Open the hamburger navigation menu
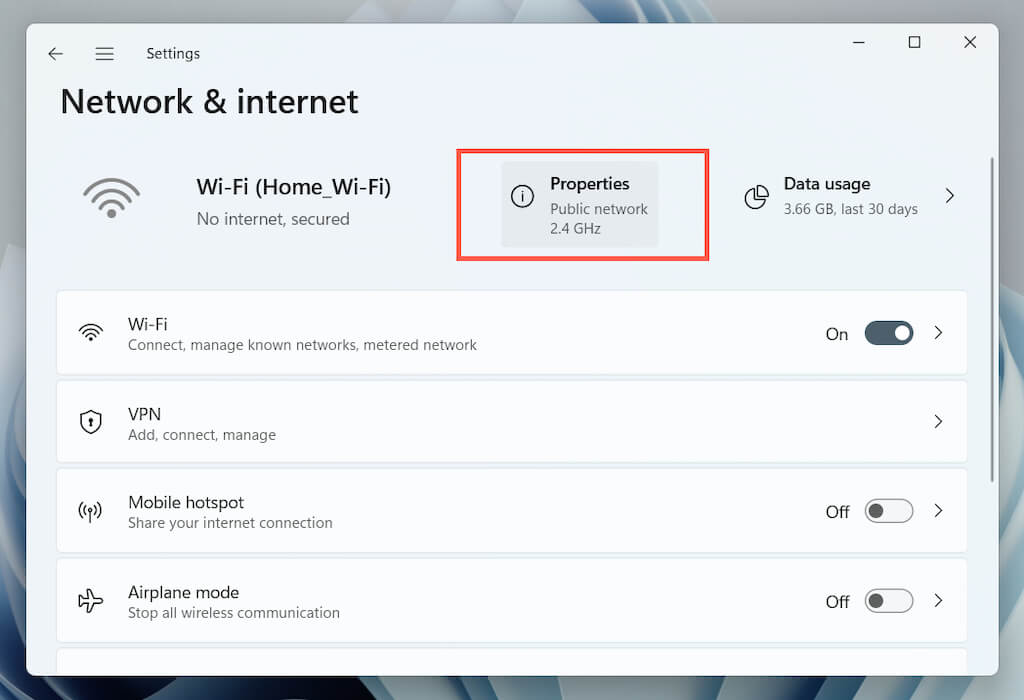Screen dimensions: 1024x700 click(x=104, y=54)
